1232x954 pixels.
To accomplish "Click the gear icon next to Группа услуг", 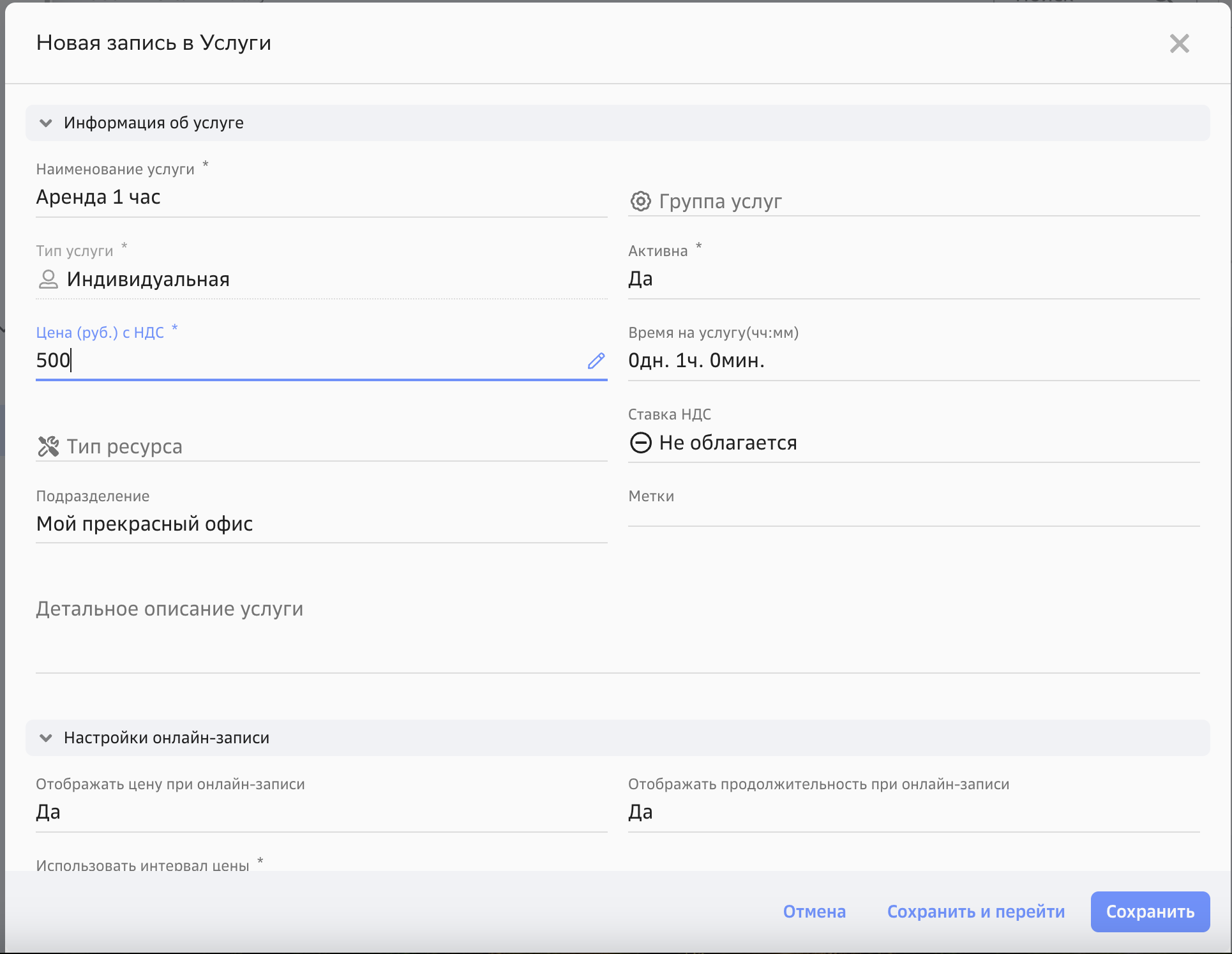I will (x=640, y=201).
